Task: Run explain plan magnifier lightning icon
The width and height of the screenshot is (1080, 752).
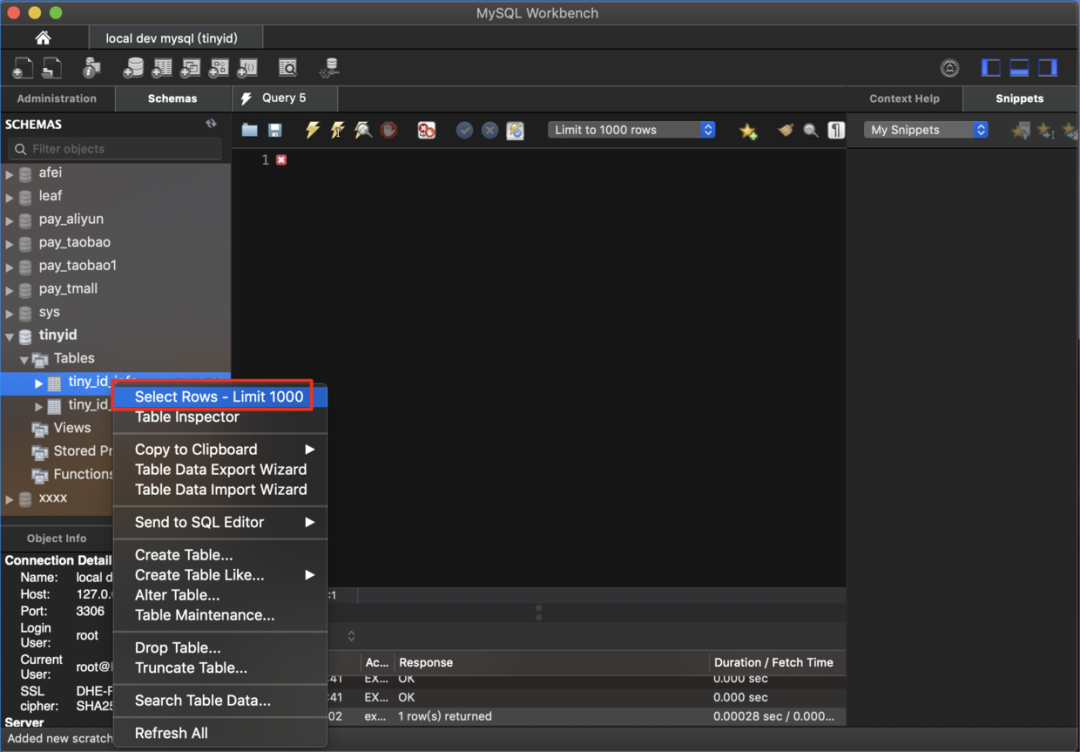Action: 363,129
